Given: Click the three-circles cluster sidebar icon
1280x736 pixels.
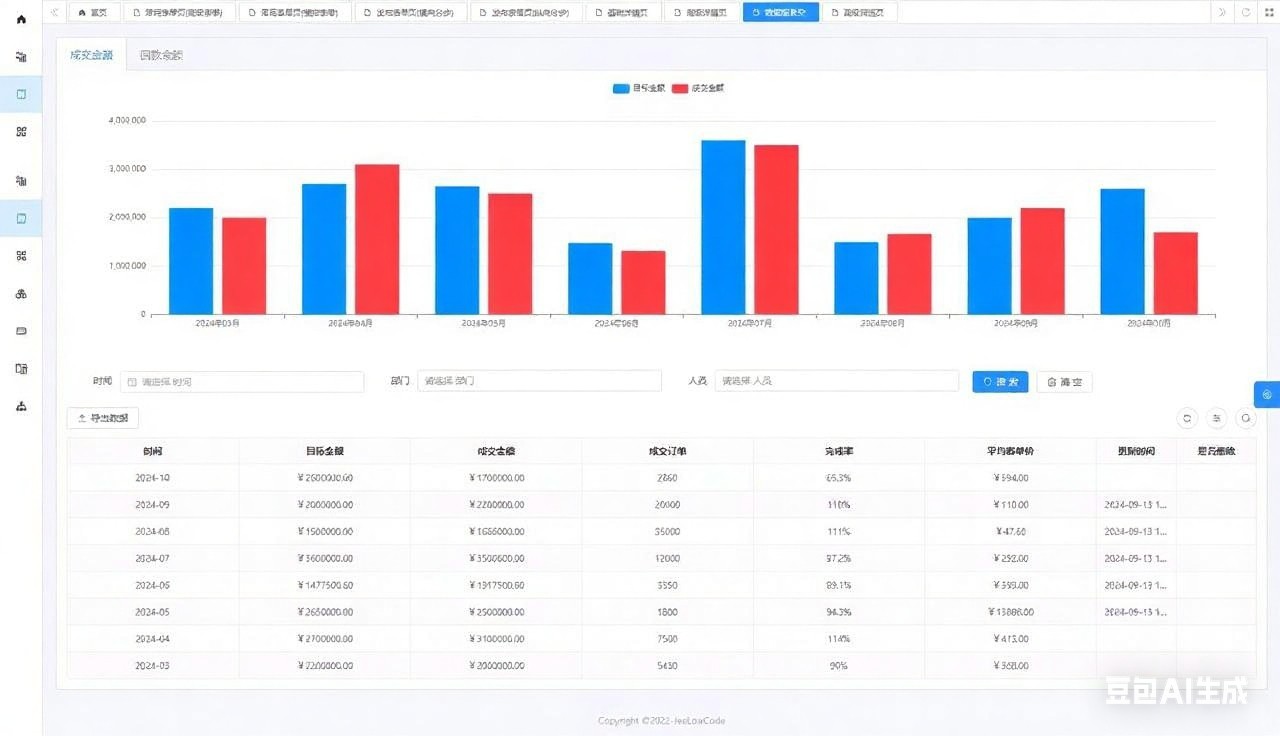Looking at the screenshot, I should click(x=21, y=294).
